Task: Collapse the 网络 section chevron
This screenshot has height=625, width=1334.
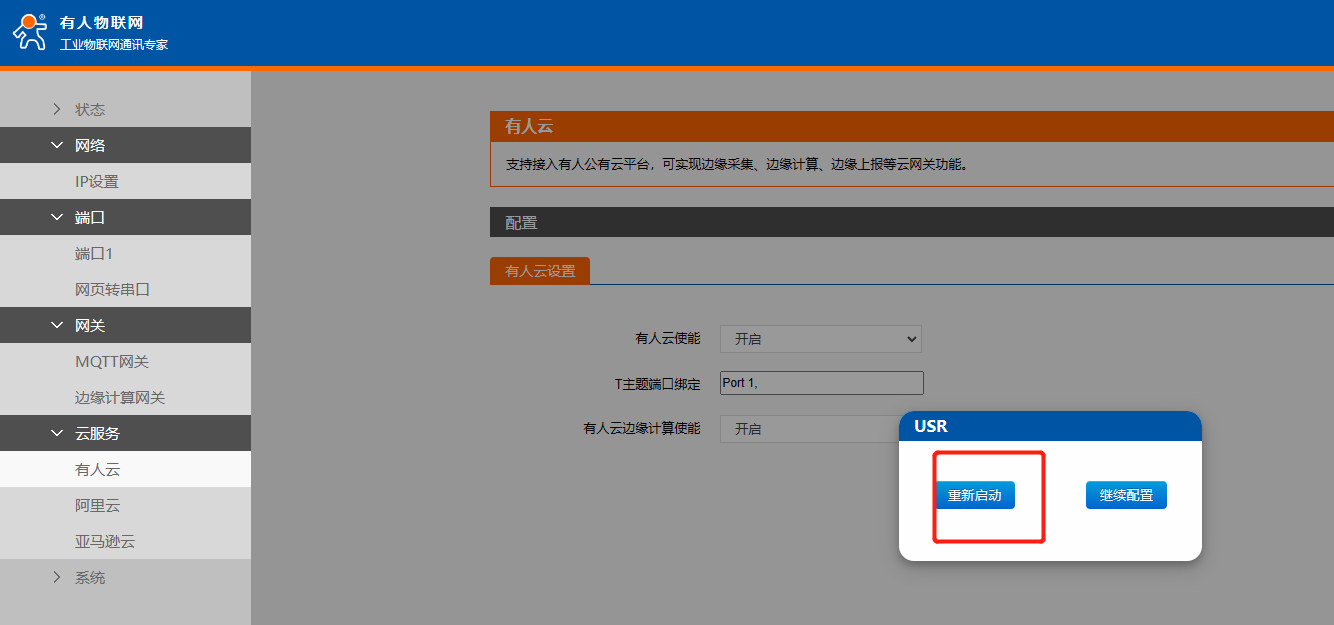Action: (x=57, y=145)
